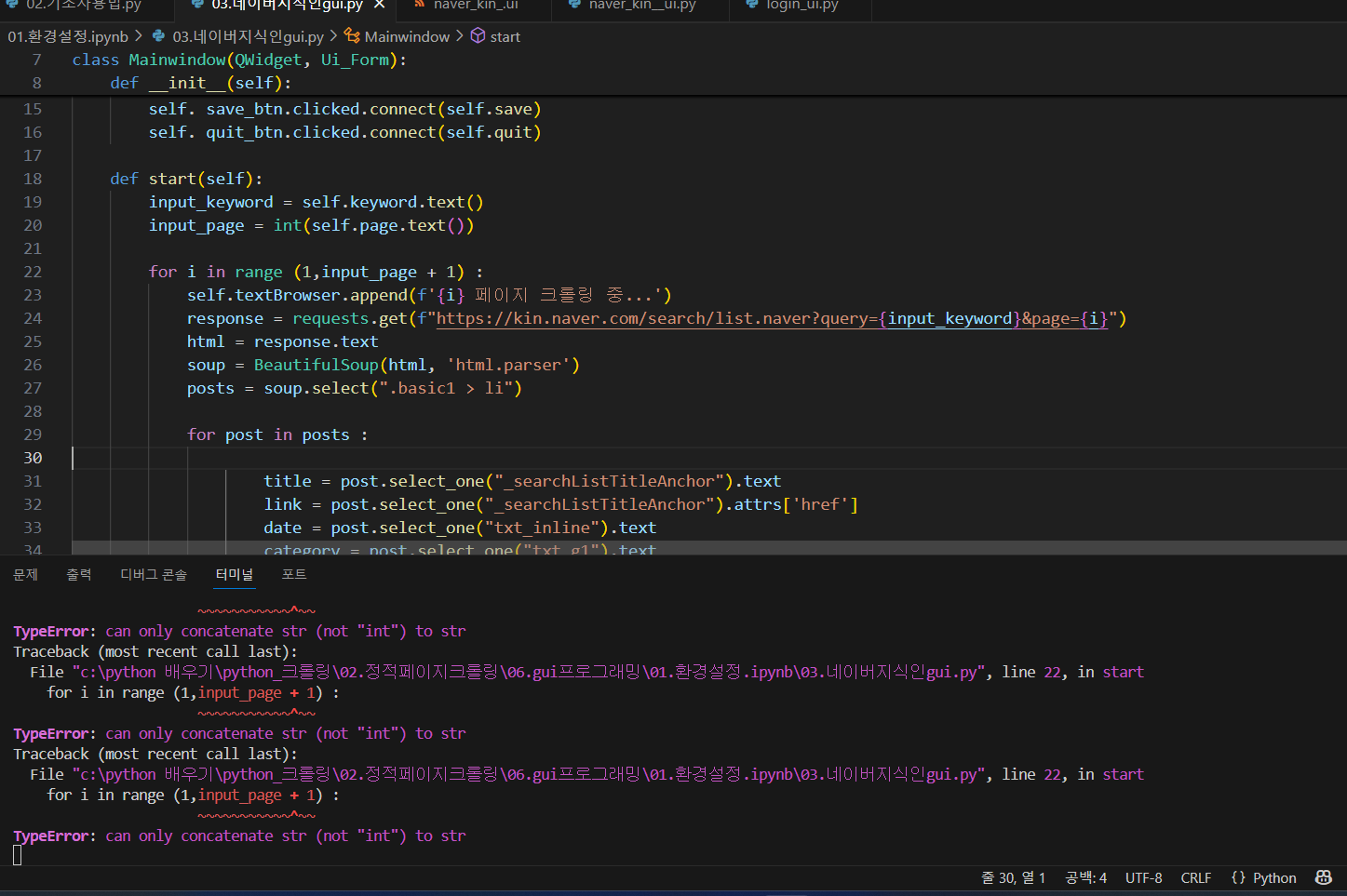This screenshot has height=896, width=1347.
Task: Show the 문제 (Problems) panel tab
Action: point(25,574)
